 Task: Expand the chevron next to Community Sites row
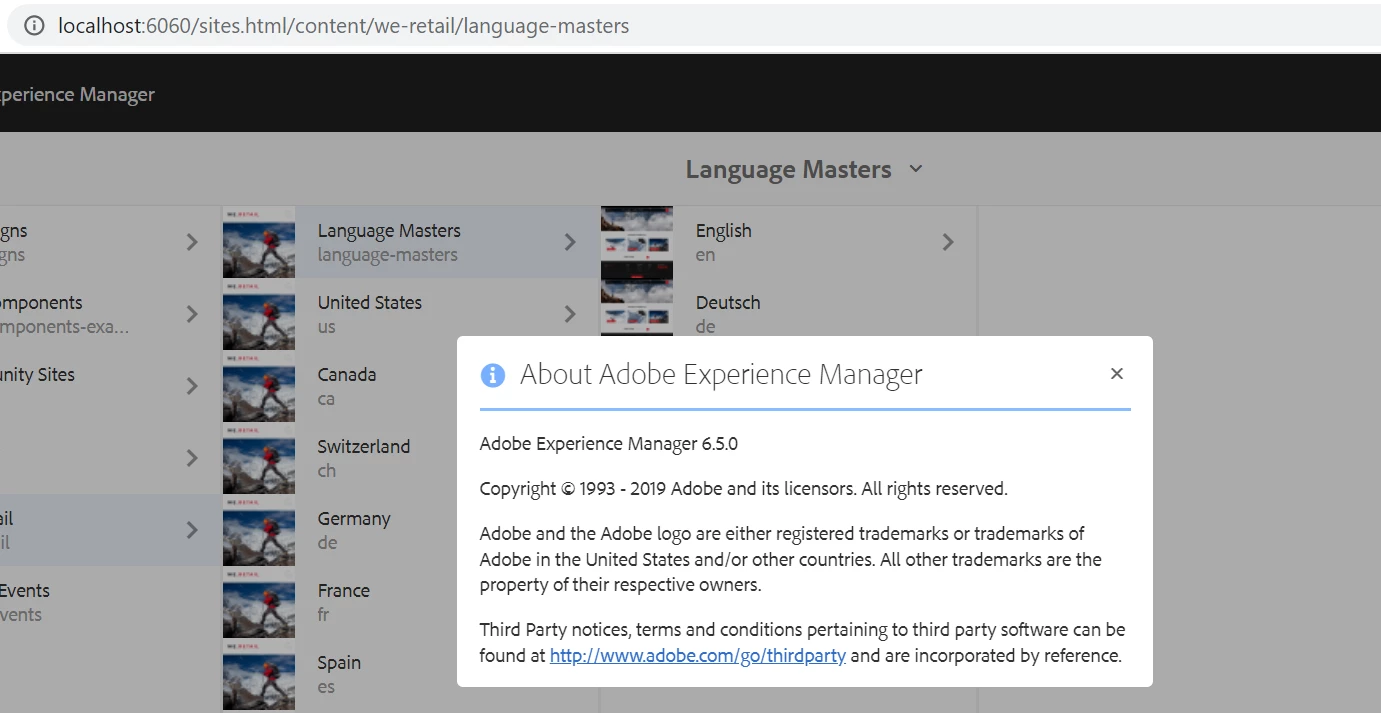click(x=192, y=386)
